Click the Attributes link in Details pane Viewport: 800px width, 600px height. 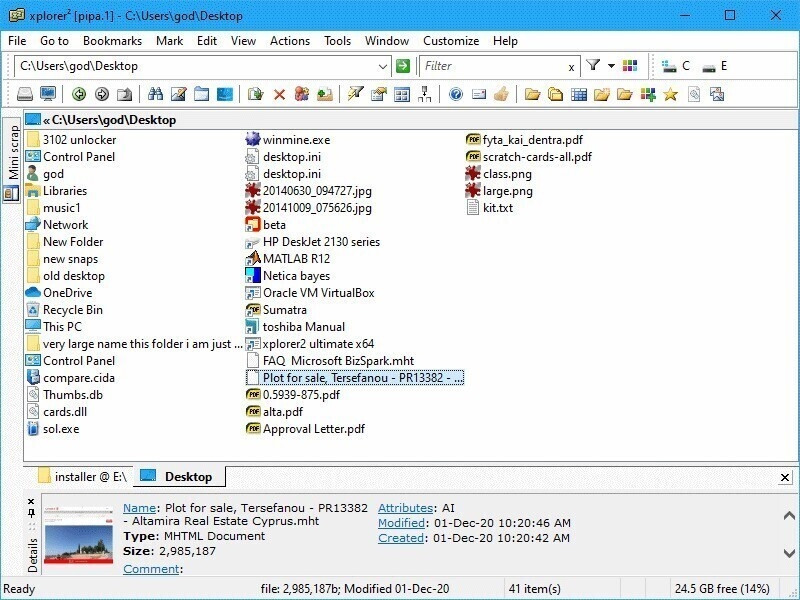[x=405, y=508]
